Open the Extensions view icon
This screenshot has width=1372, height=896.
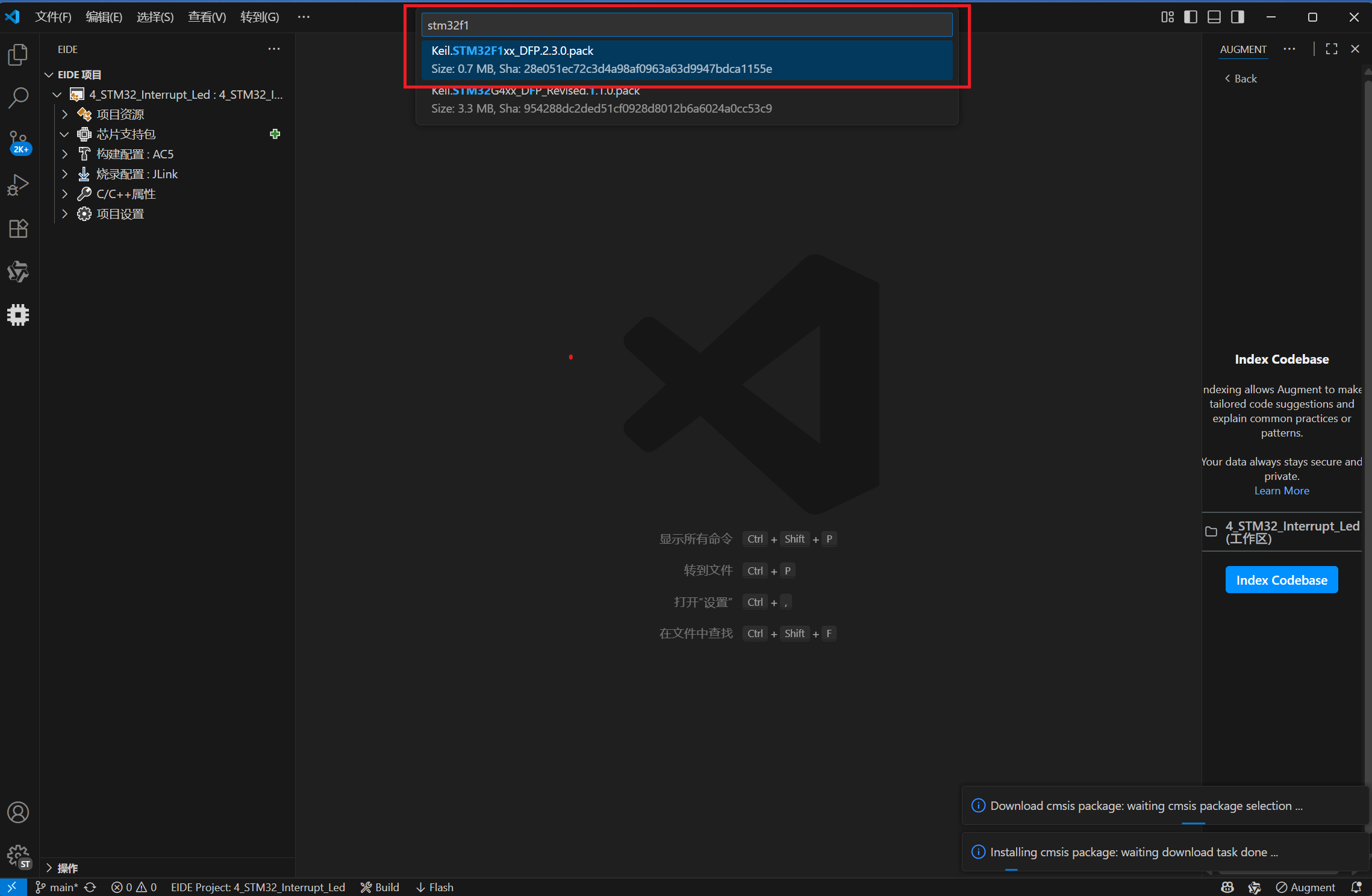[x=18, y=228]
